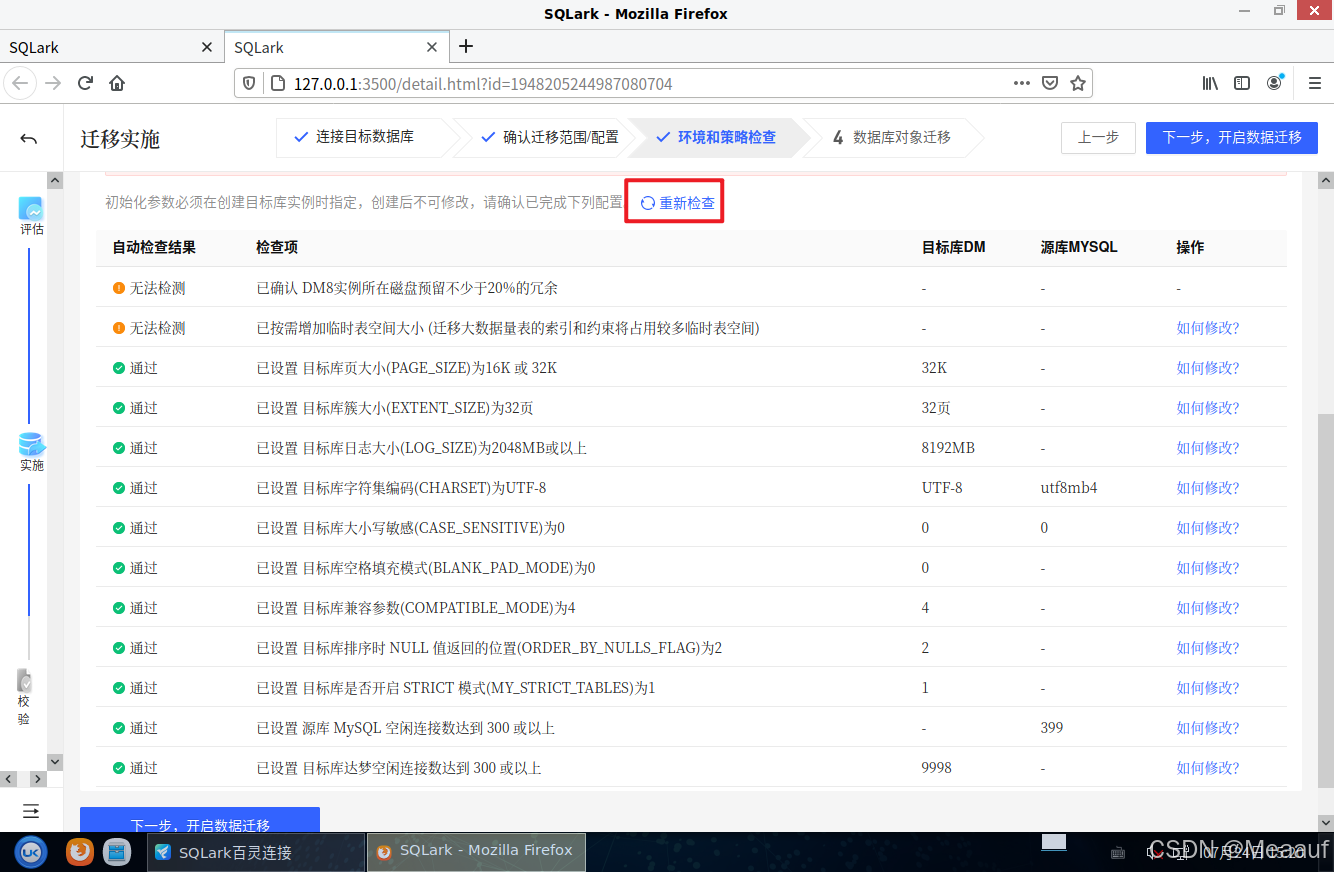This screenshot has width=1334, height=872.
Task: Click top 下一步，开启数据迁移 button
Action: coord(1232,137)
